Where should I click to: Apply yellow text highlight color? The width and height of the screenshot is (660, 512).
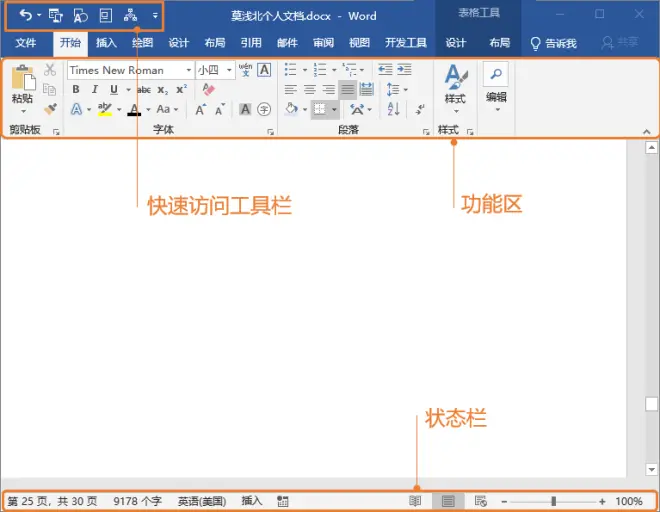point(104,109)
